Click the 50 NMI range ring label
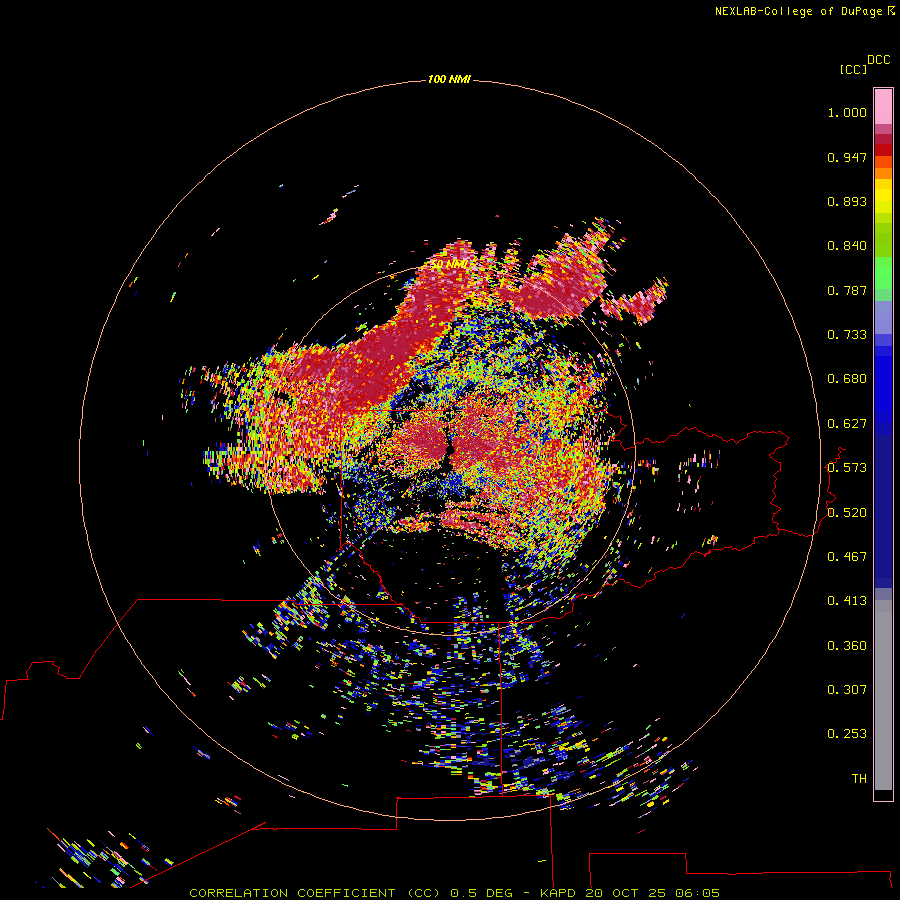This screenshot has height=900, width=900. click(x=449, y=265)
